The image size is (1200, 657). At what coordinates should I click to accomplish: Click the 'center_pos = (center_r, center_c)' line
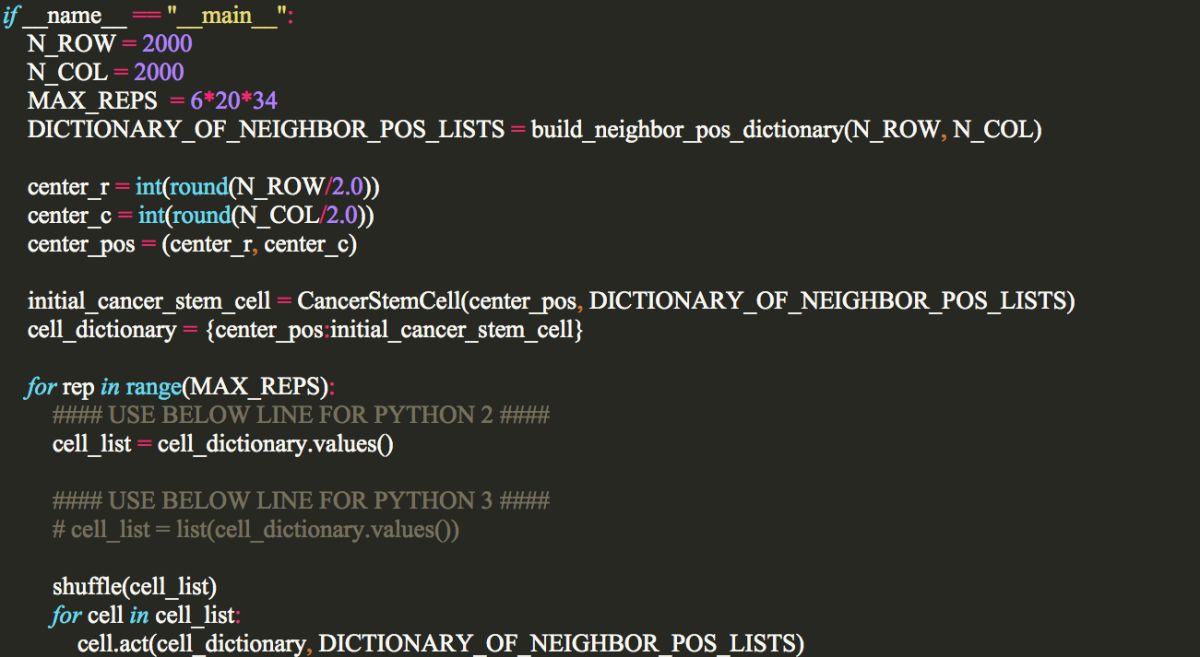(x=192, y=245)
